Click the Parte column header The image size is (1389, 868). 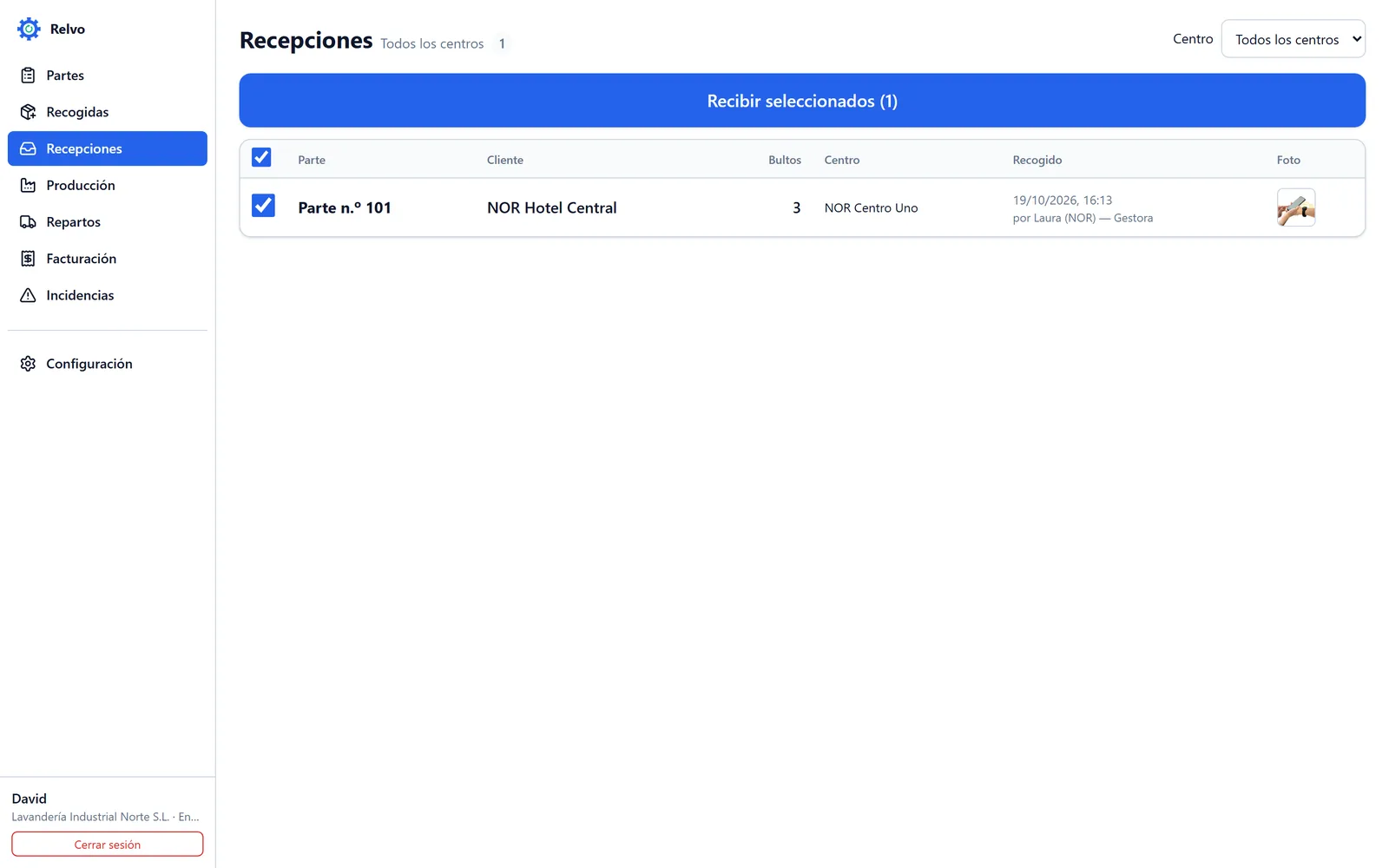click(312, 160)
